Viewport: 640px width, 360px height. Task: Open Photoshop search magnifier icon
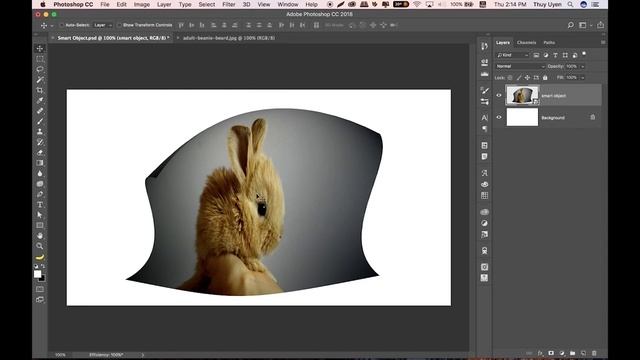click(571, 25)
